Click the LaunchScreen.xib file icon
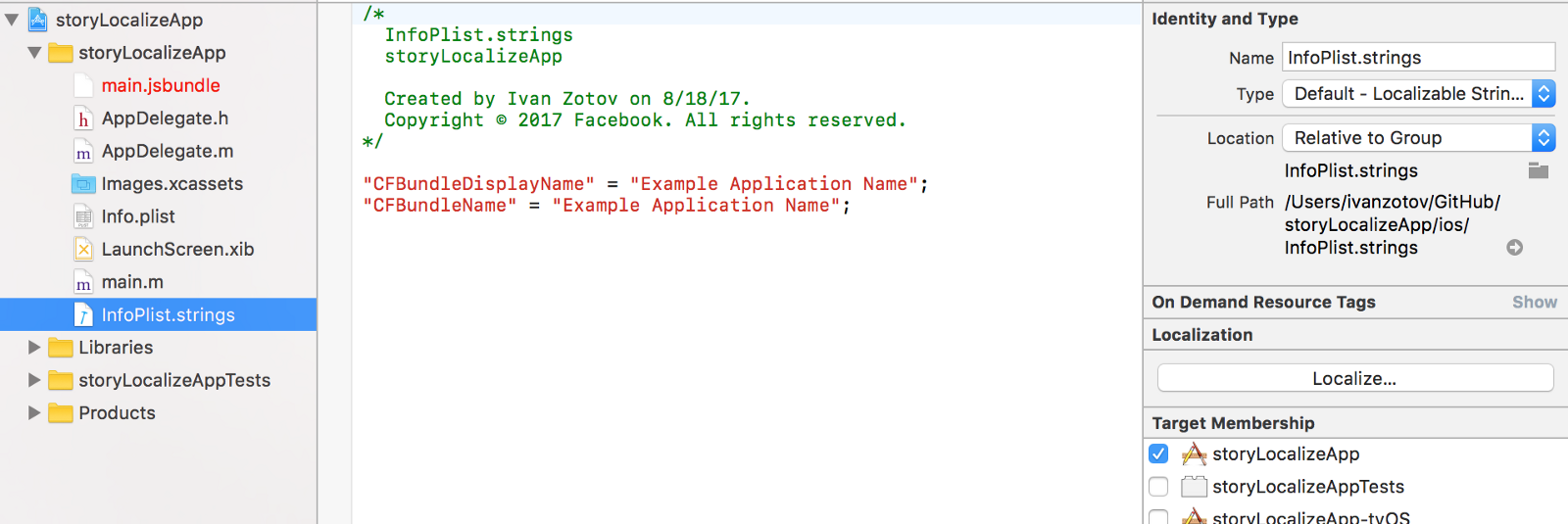 [84, 250]
